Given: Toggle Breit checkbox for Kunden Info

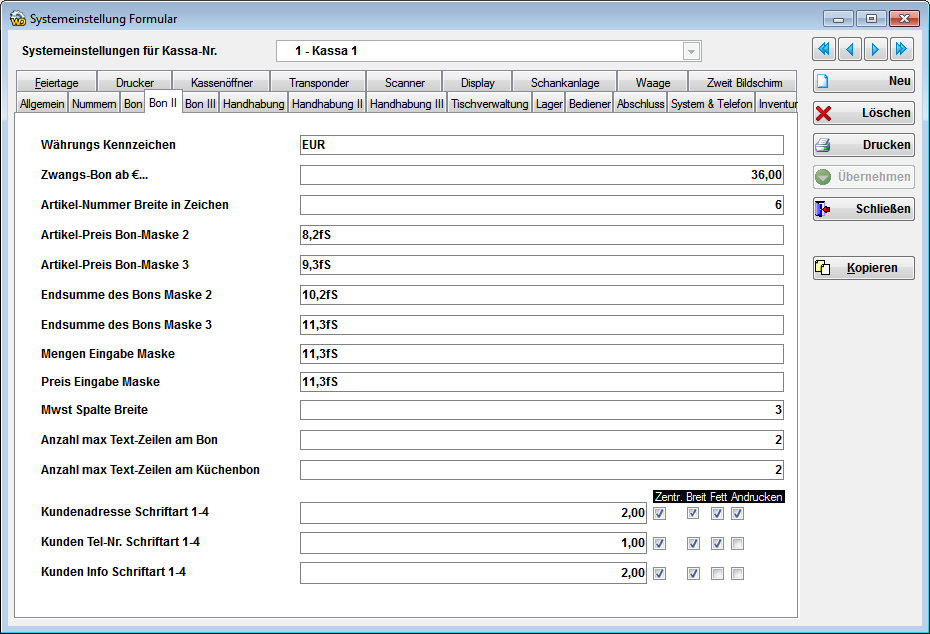Looking at the screenshot, I should point(693,574).
